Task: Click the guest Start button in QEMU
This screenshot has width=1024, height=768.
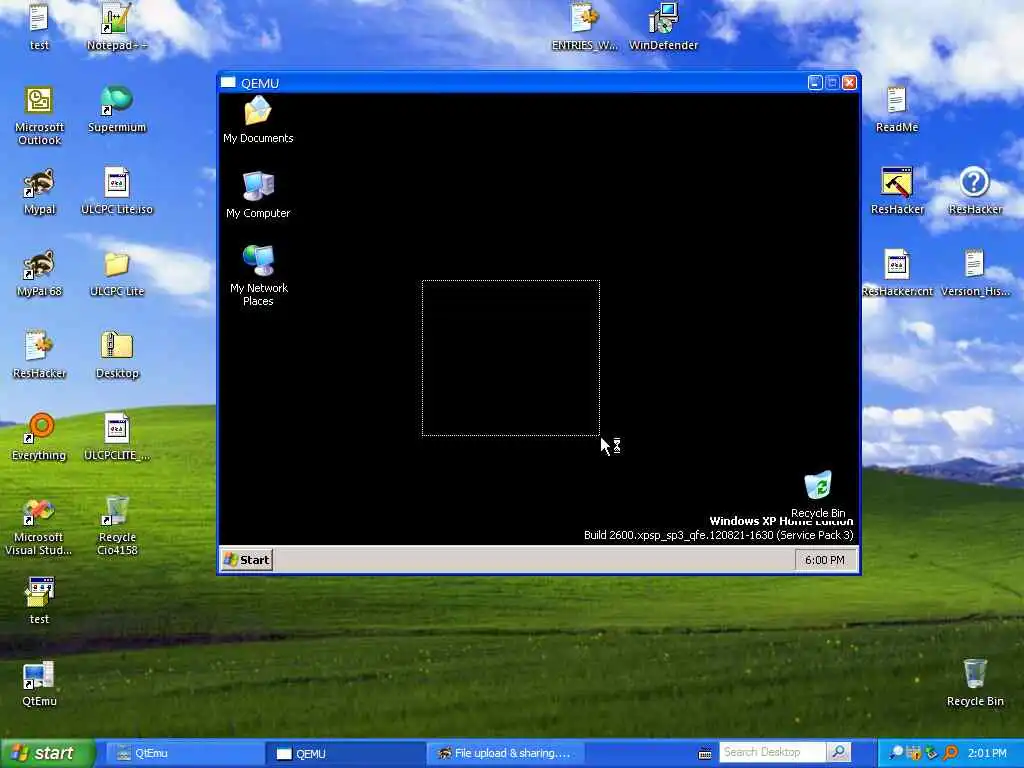Action: click(246, 560)
